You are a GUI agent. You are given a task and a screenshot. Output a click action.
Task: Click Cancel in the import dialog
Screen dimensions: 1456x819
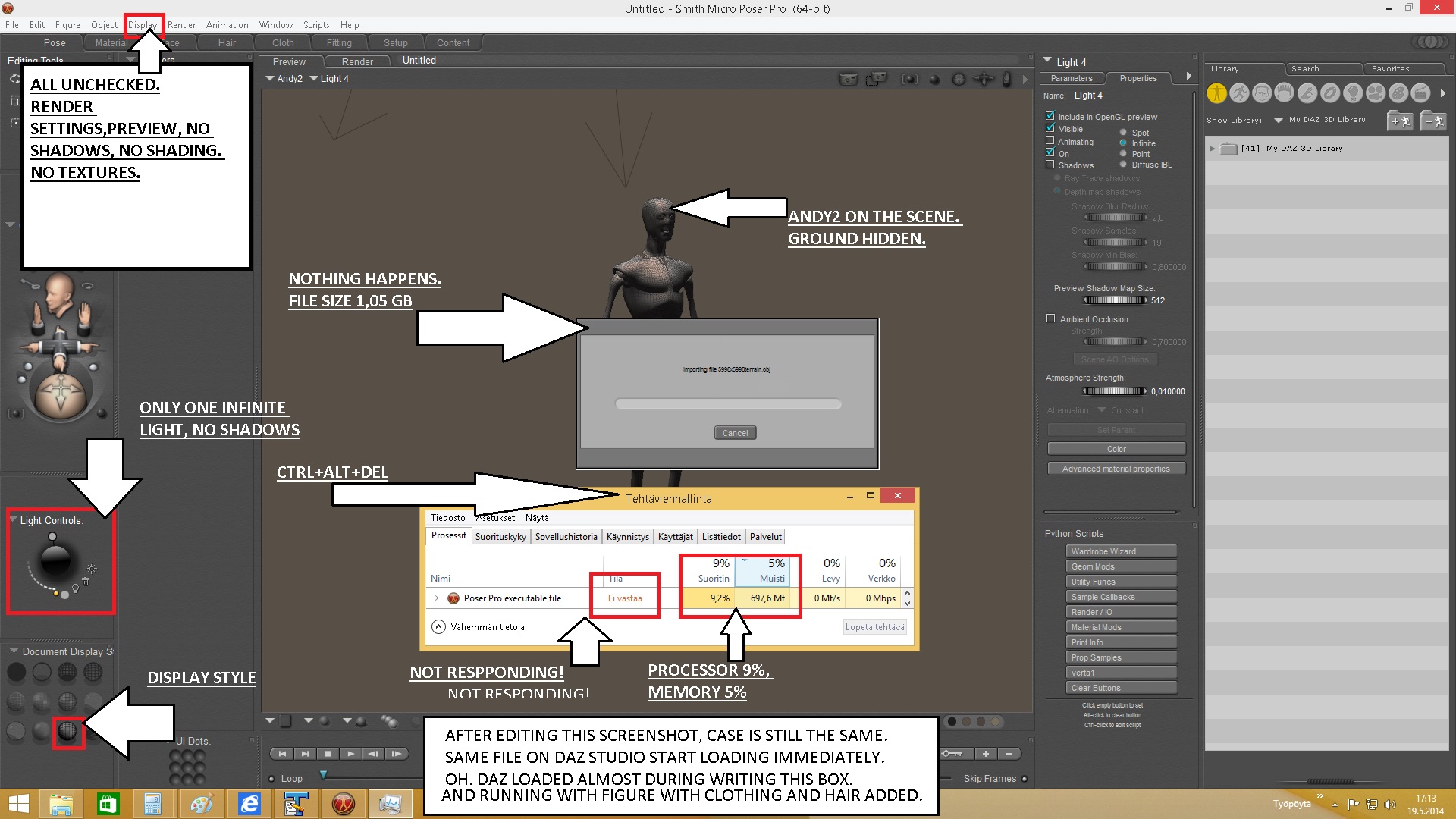[734, 433]
